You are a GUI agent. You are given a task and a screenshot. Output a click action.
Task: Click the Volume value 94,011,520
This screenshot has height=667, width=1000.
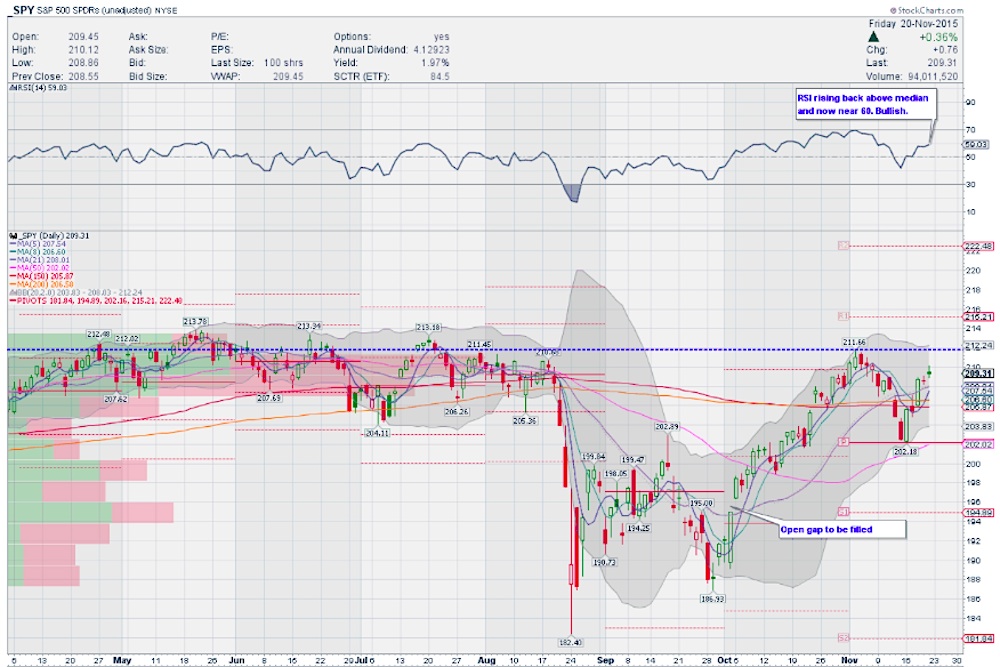pyautogui.click(x=933, y=77)
